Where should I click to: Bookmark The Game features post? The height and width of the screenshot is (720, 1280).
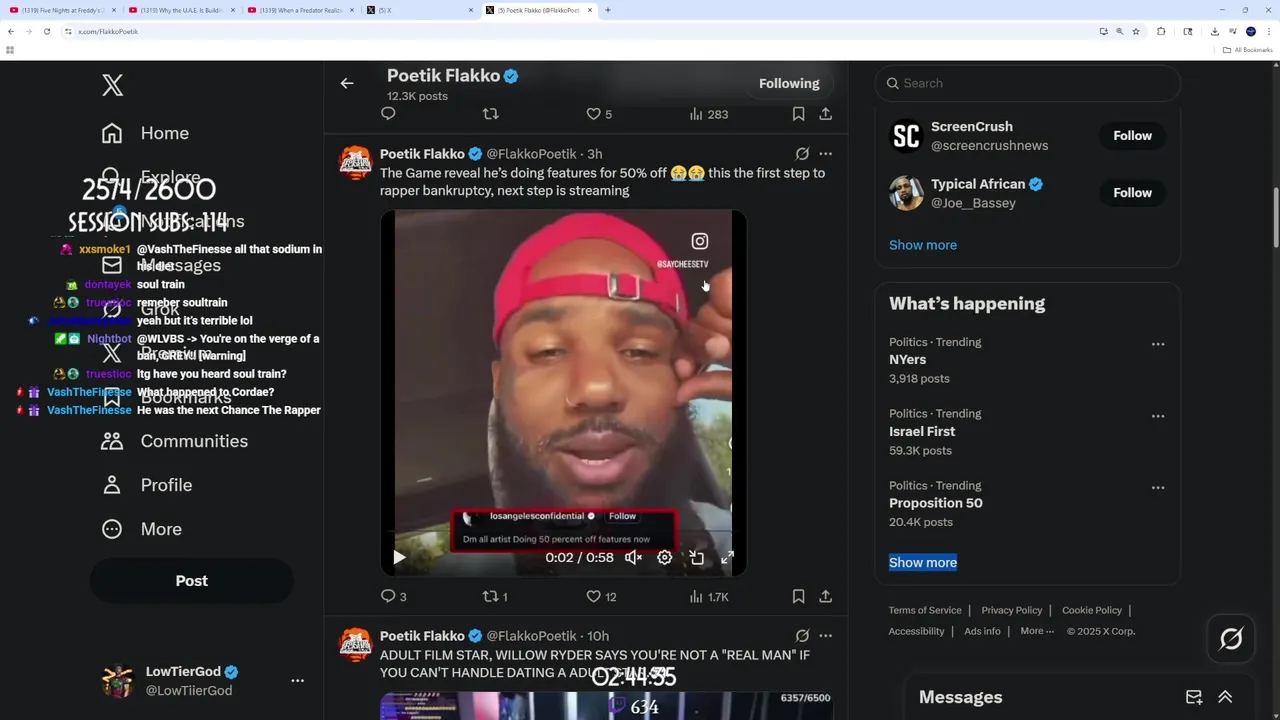click(x=798, y=597)
